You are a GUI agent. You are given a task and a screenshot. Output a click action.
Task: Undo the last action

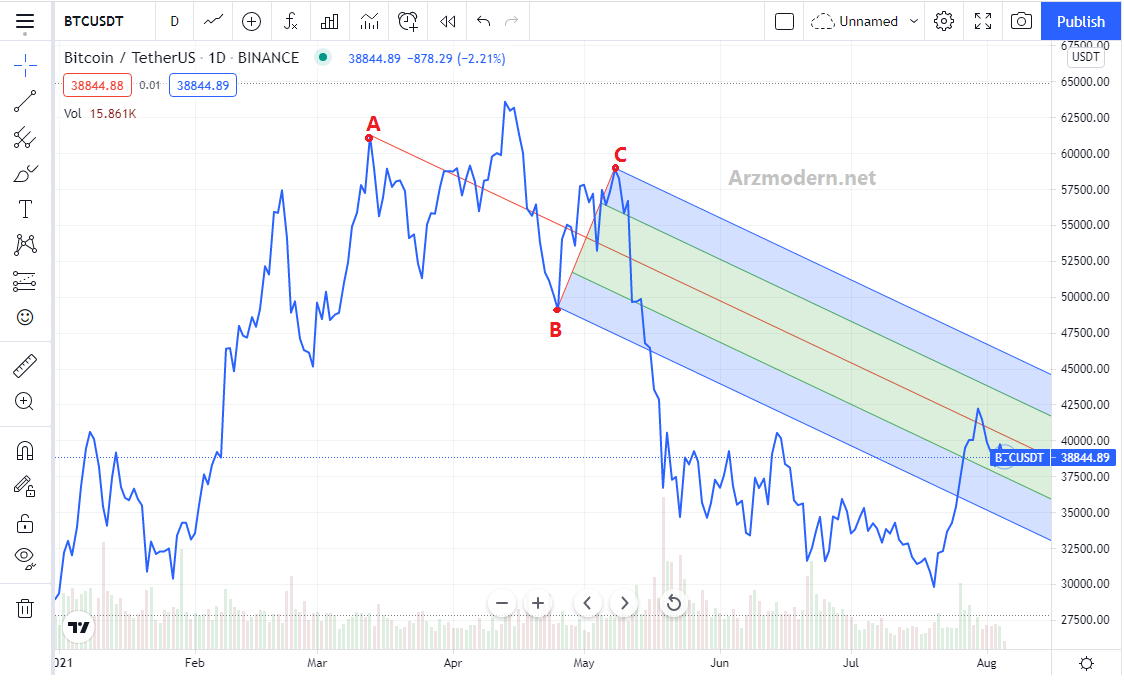484,22
